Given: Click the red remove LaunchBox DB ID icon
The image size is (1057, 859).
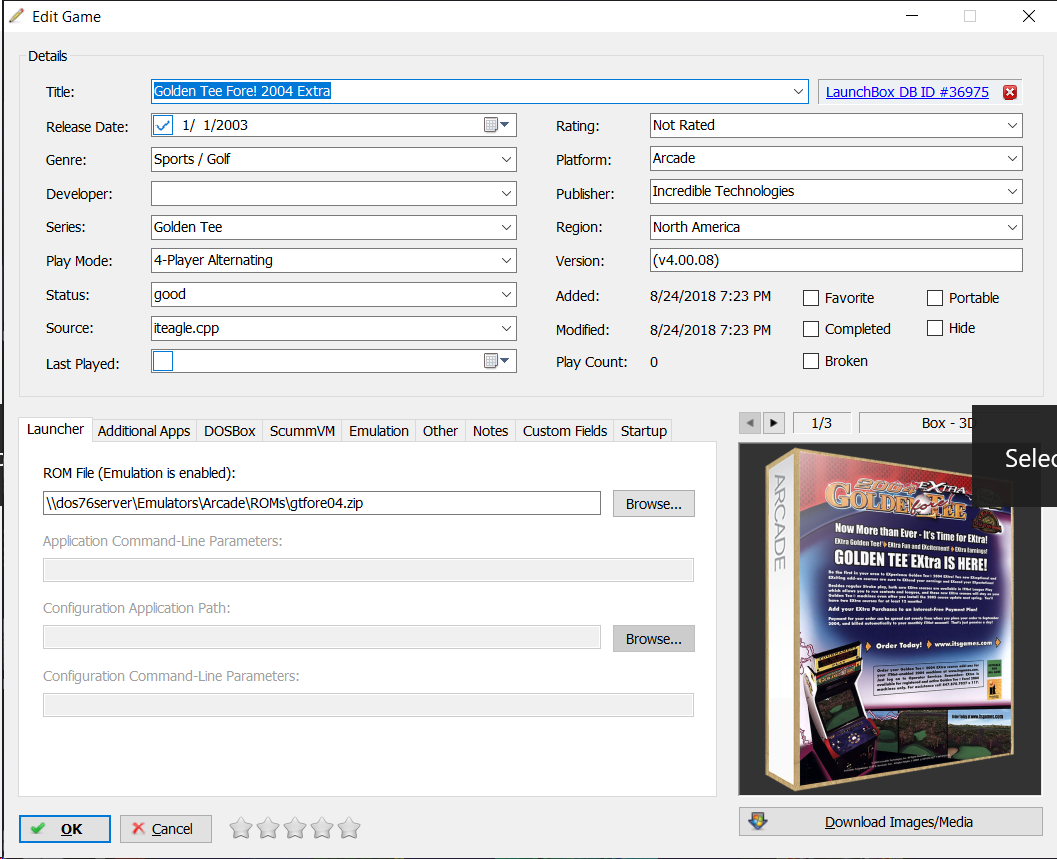Looking at the screenshot, I should [x=1009, y=92].
